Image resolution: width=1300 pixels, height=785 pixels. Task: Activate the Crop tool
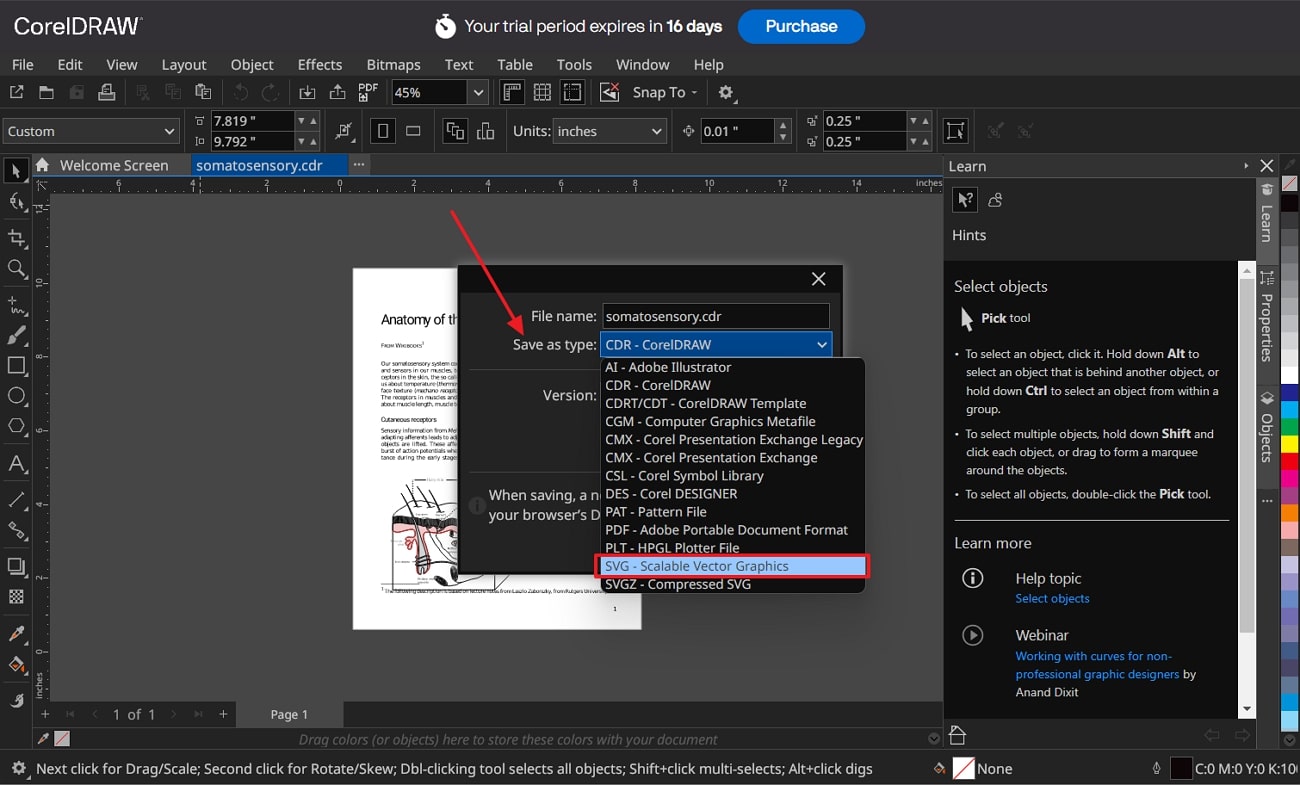point(16,238)
